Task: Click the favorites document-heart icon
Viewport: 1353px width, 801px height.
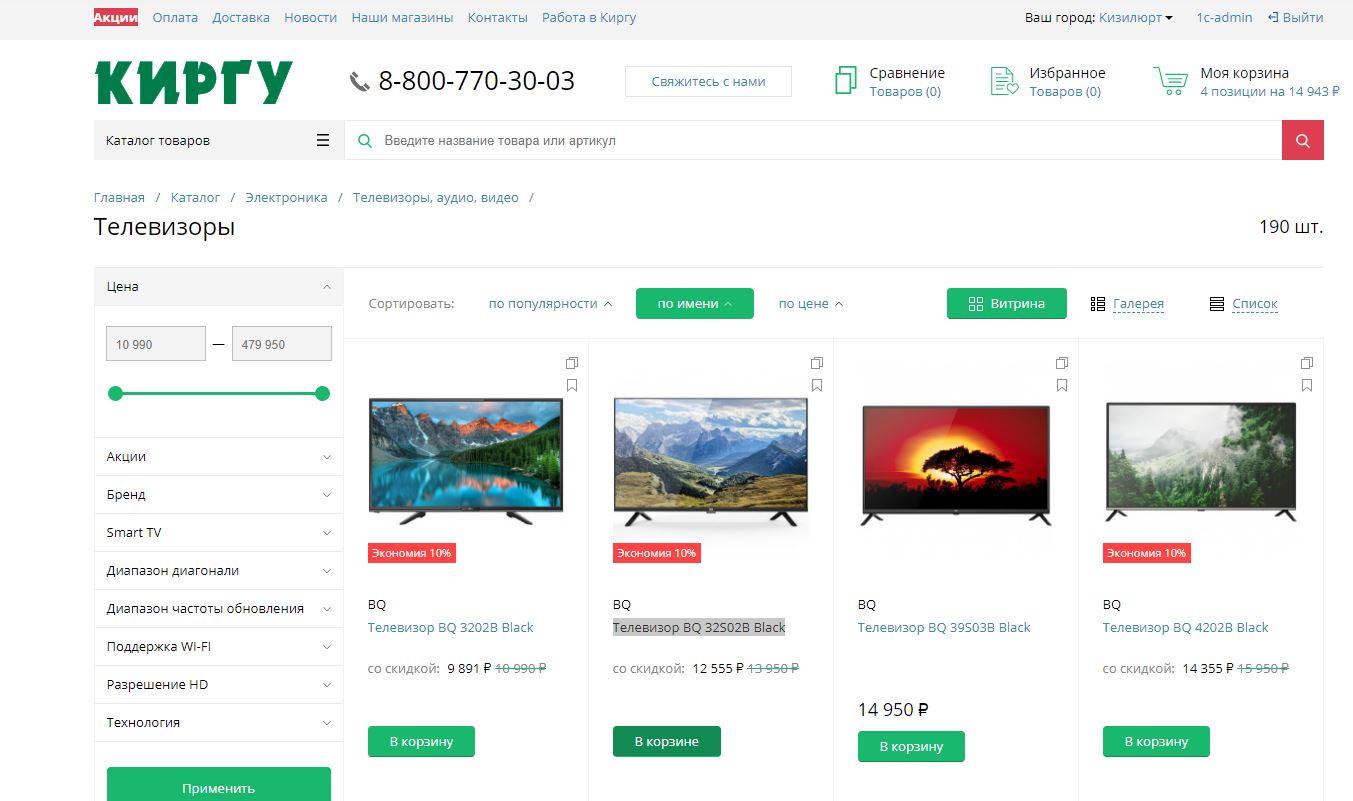Action: pos(1004,81)
